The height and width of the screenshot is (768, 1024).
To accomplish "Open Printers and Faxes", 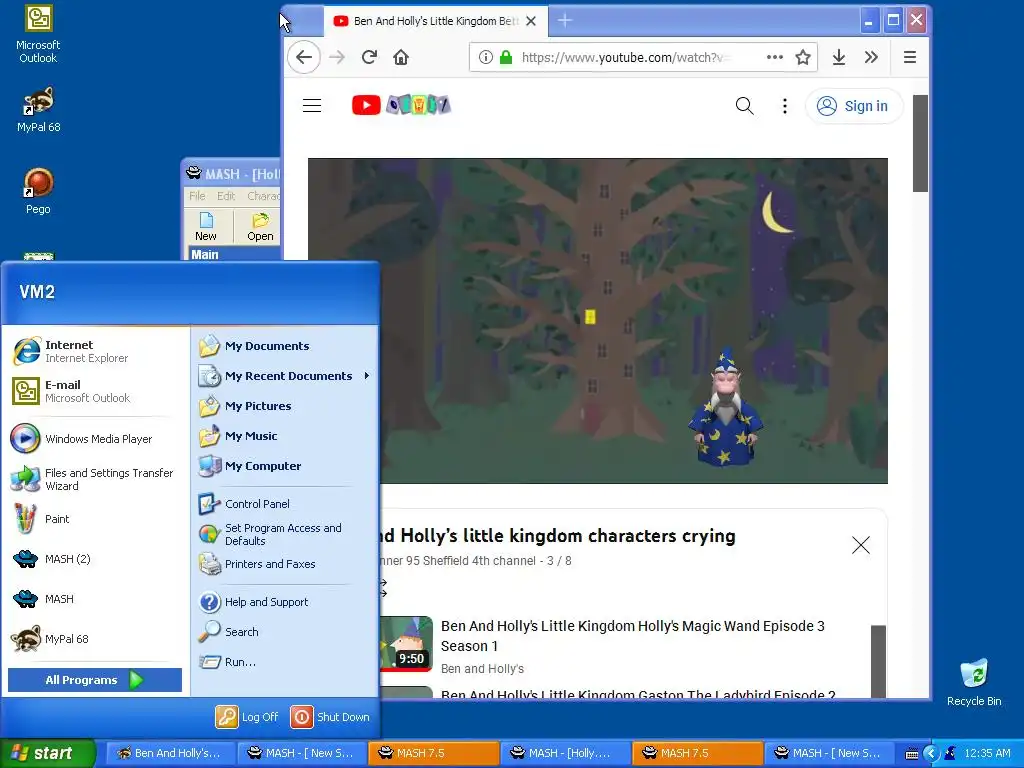I will (285, 564).
